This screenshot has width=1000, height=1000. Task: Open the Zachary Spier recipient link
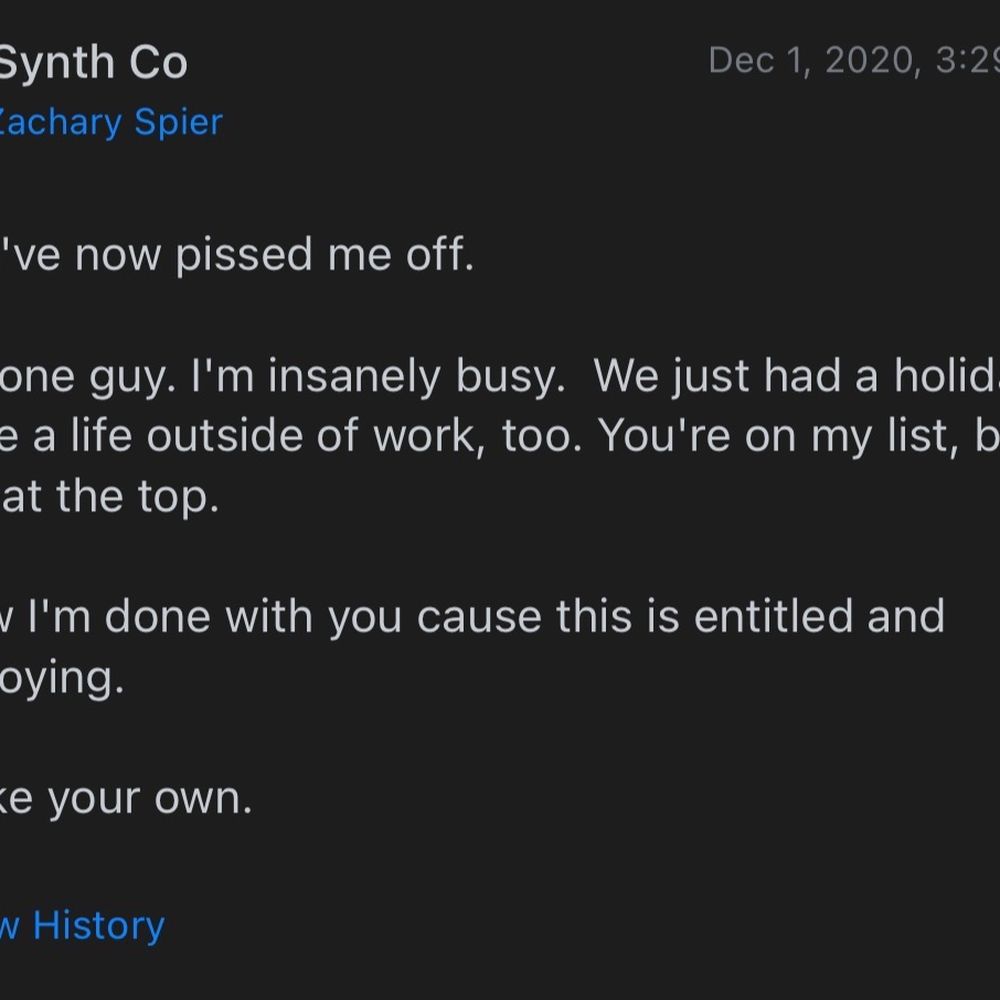click(x=110, y=122)
